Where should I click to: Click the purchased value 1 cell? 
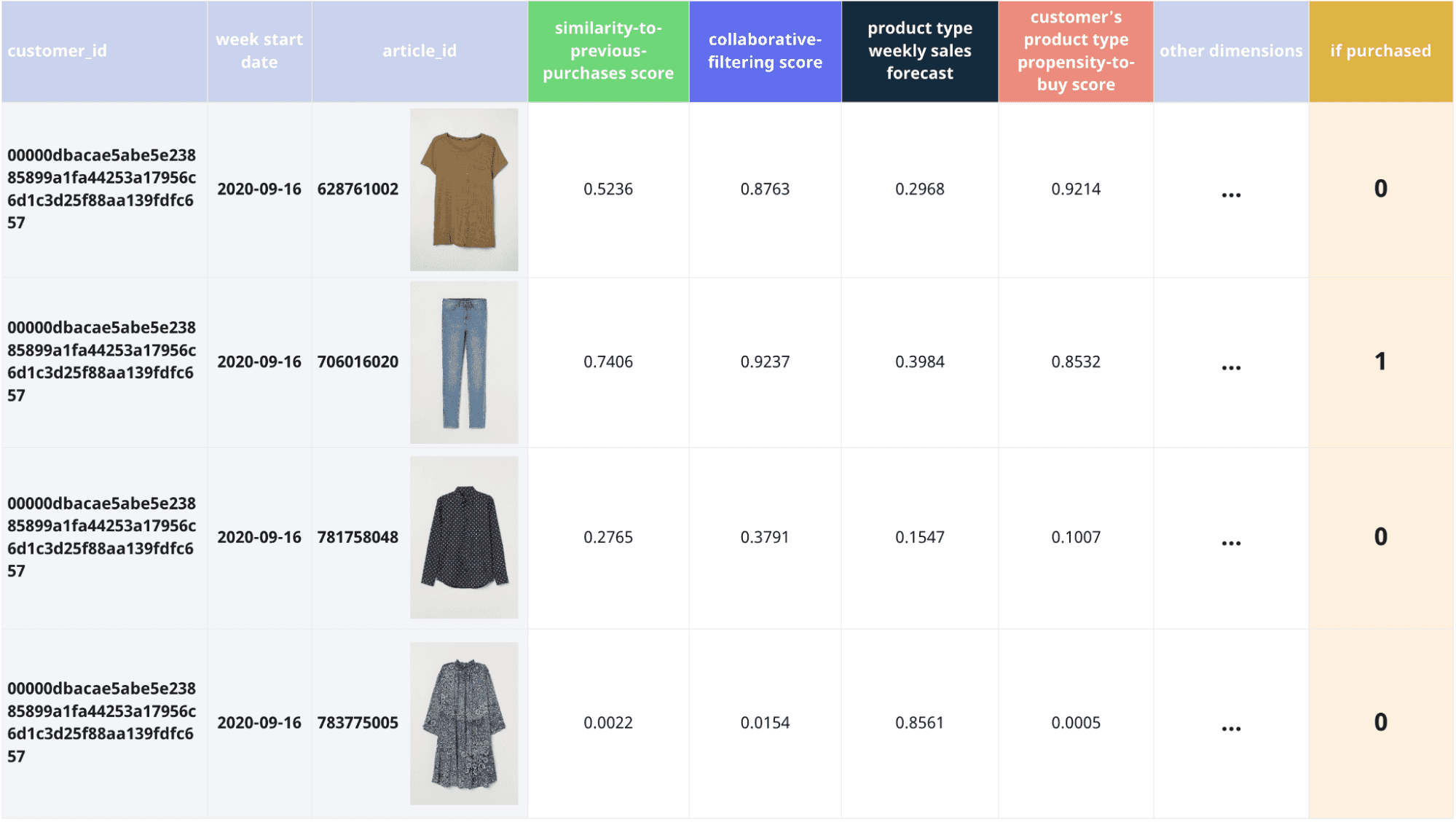[1381, 362]
